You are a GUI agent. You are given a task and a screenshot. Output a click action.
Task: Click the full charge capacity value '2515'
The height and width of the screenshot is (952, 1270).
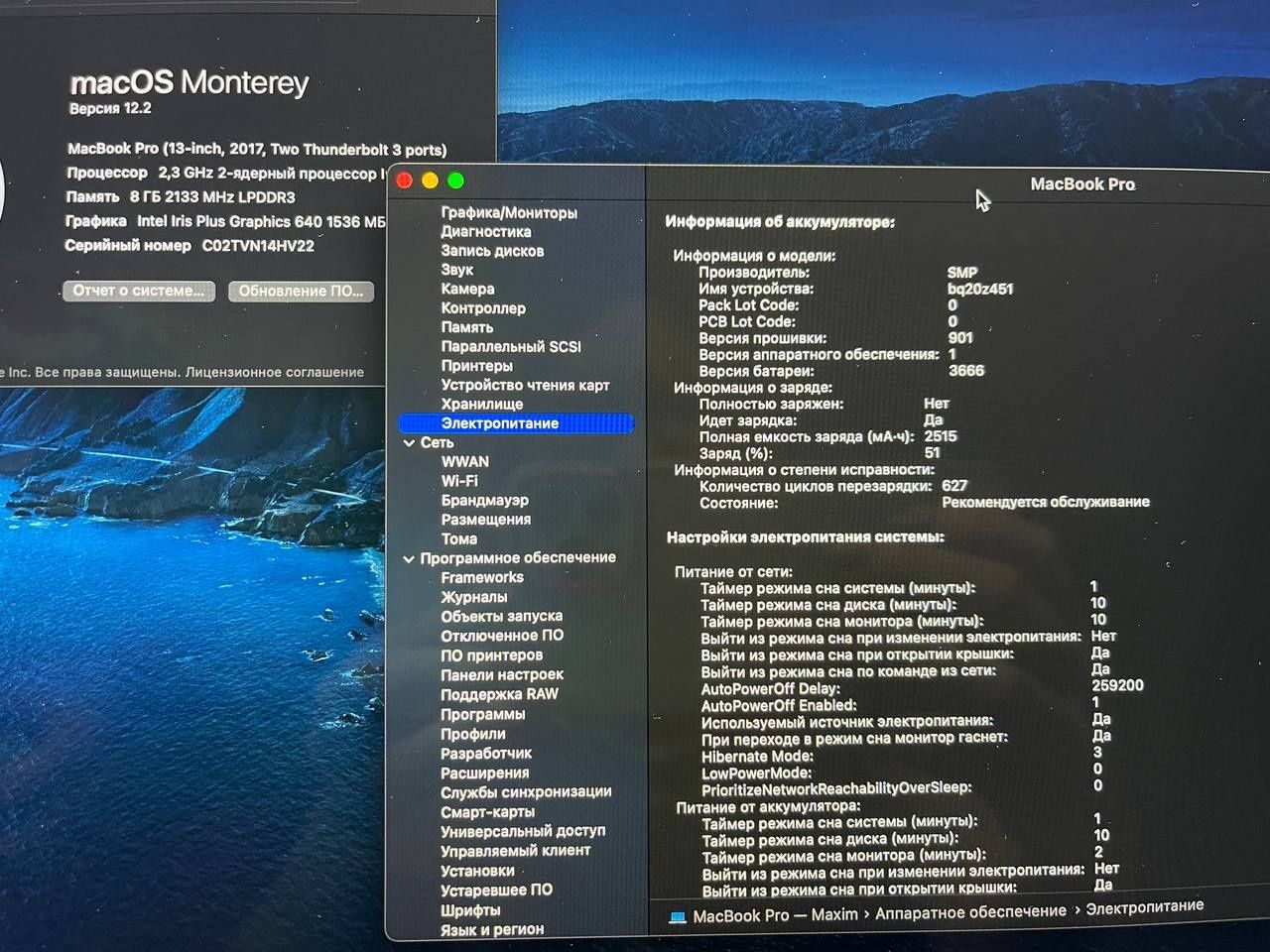click(x=941, y=436)
